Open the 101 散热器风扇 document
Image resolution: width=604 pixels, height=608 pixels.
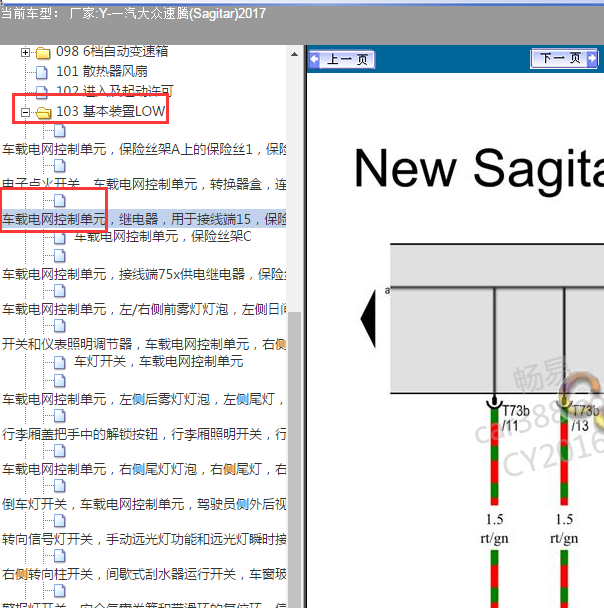102,71
